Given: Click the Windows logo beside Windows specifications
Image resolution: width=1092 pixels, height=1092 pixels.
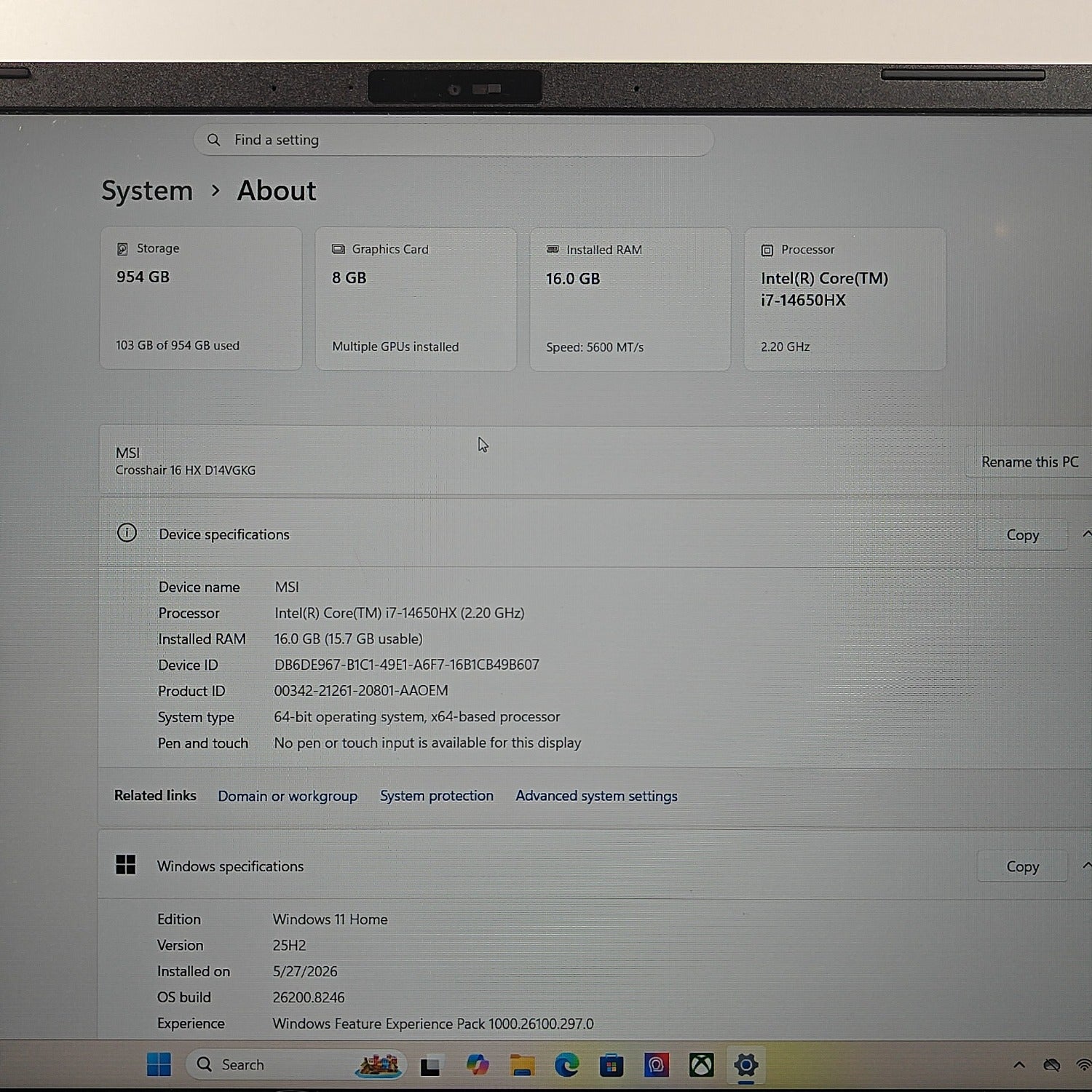Looking at the screenshot, I should pos(126,865).
